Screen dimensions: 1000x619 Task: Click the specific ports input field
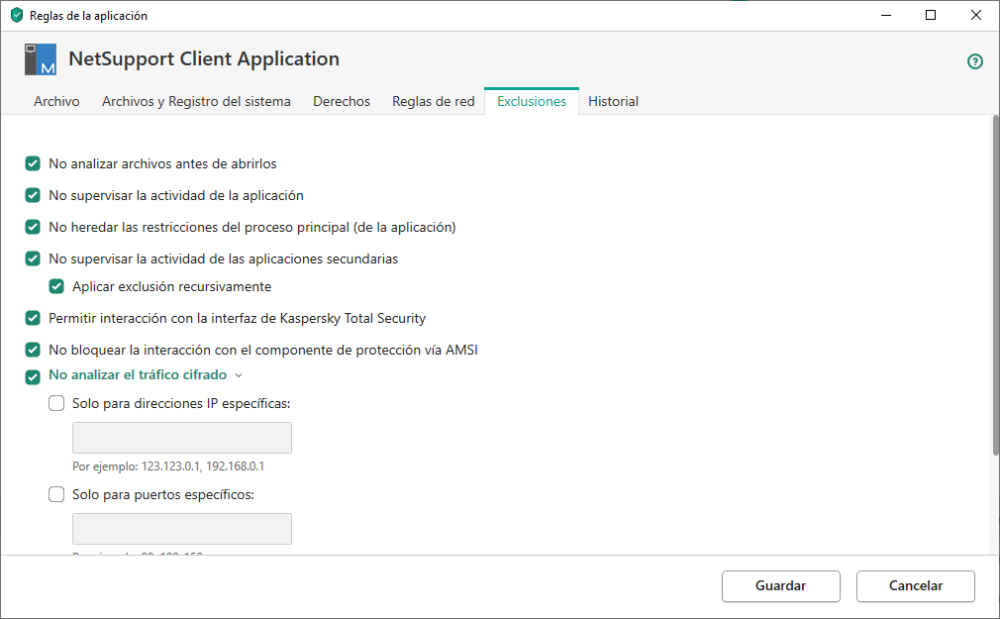tap(182, 529)
